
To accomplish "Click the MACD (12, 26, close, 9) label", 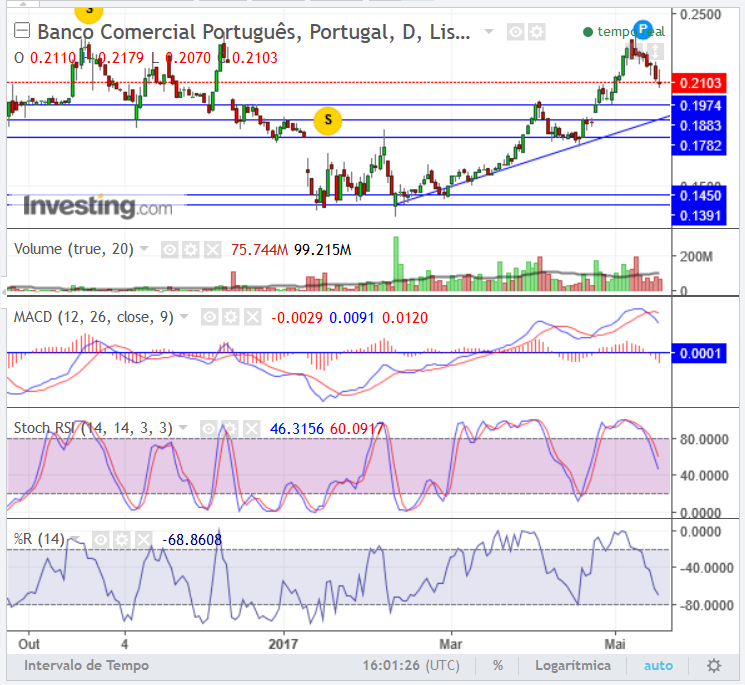I will (94, 317).
